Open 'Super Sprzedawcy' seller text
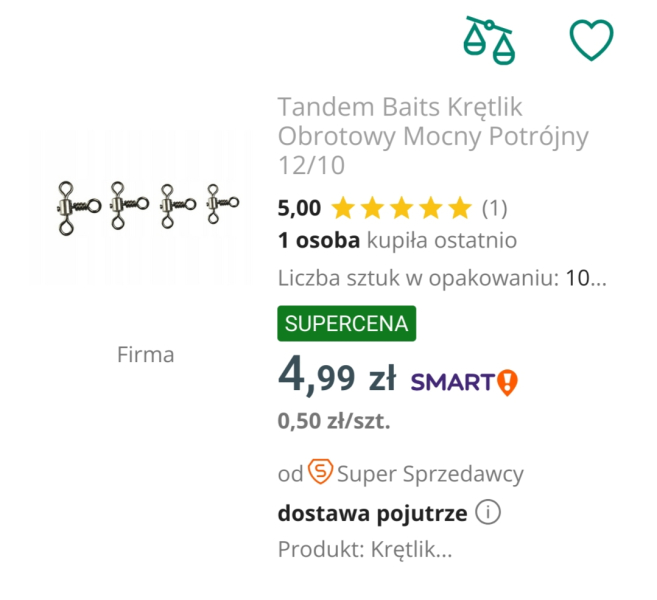657x600 pixels. 430,473
